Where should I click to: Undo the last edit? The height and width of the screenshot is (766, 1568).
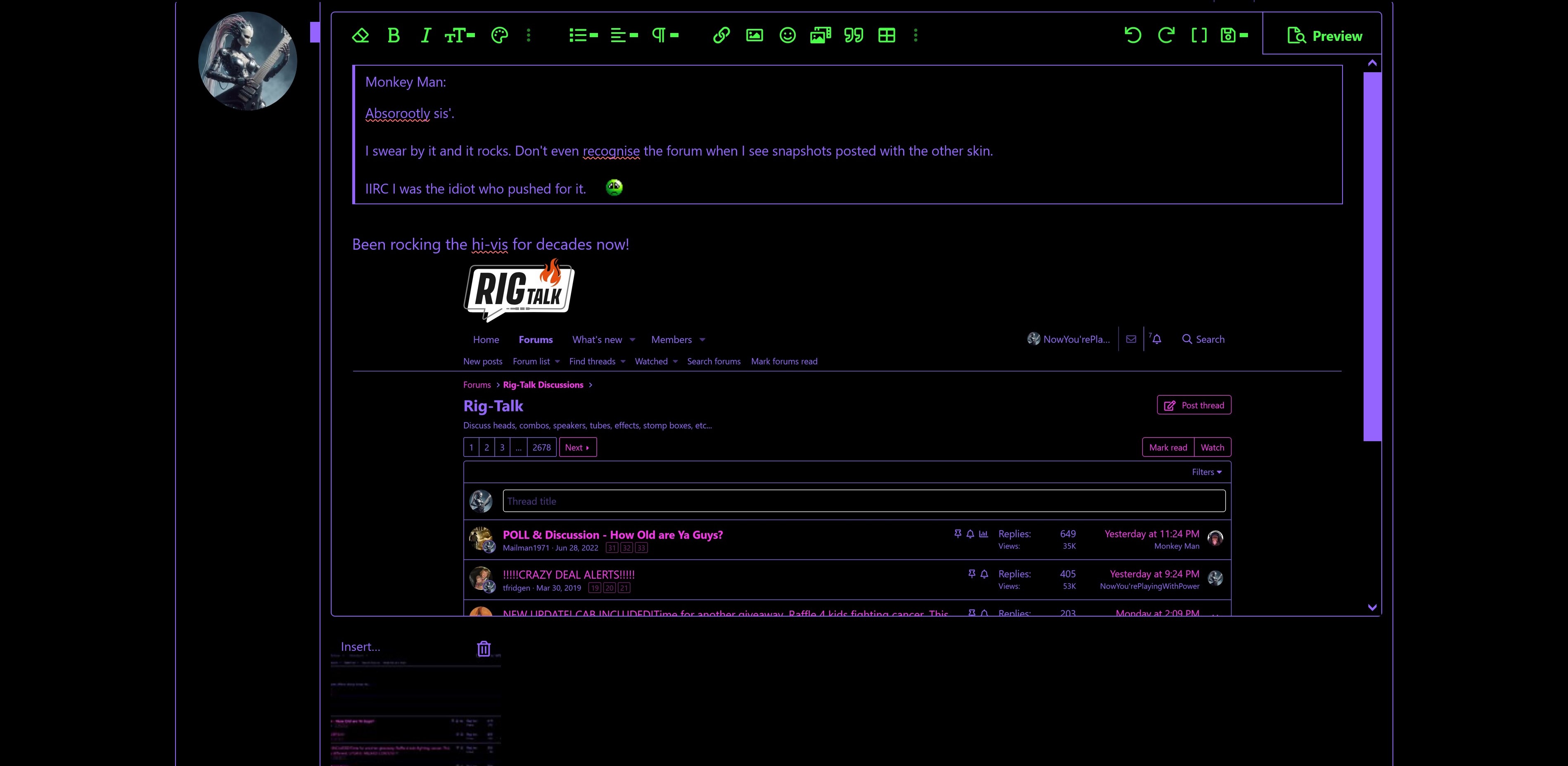(1133, 35)
